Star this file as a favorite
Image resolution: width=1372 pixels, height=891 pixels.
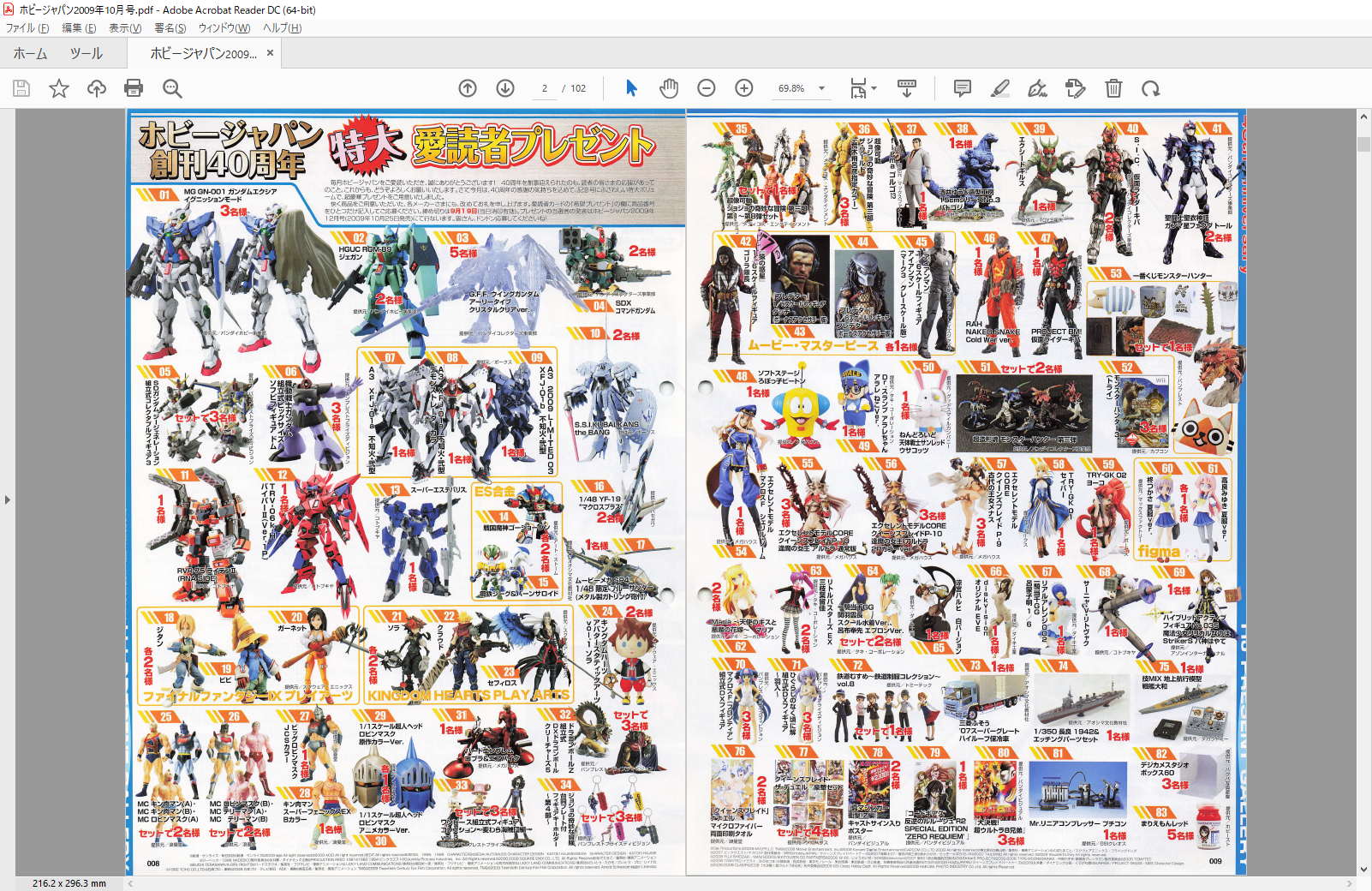tap(59, 88)
